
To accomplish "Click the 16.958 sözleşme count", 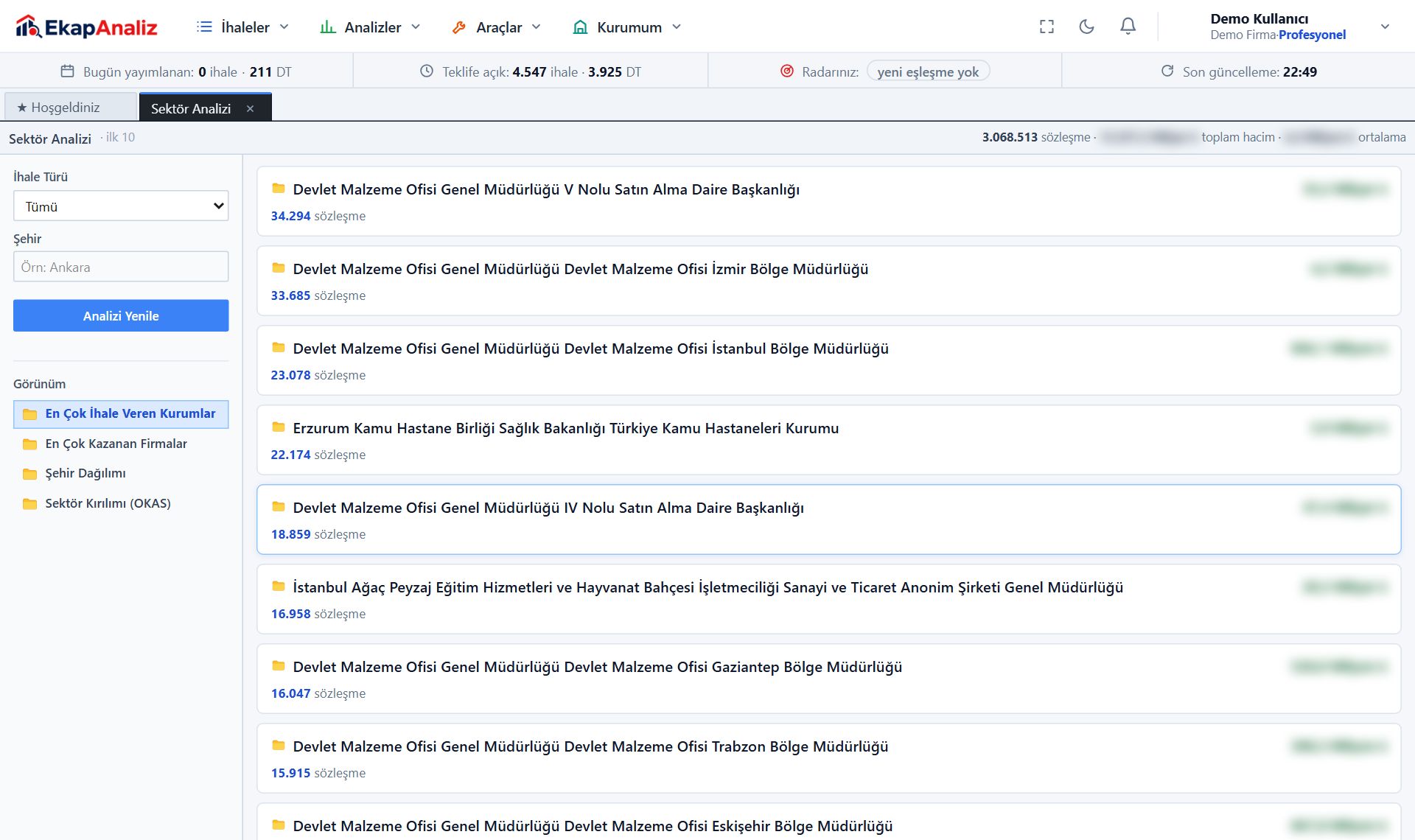I will click(318, 614).
